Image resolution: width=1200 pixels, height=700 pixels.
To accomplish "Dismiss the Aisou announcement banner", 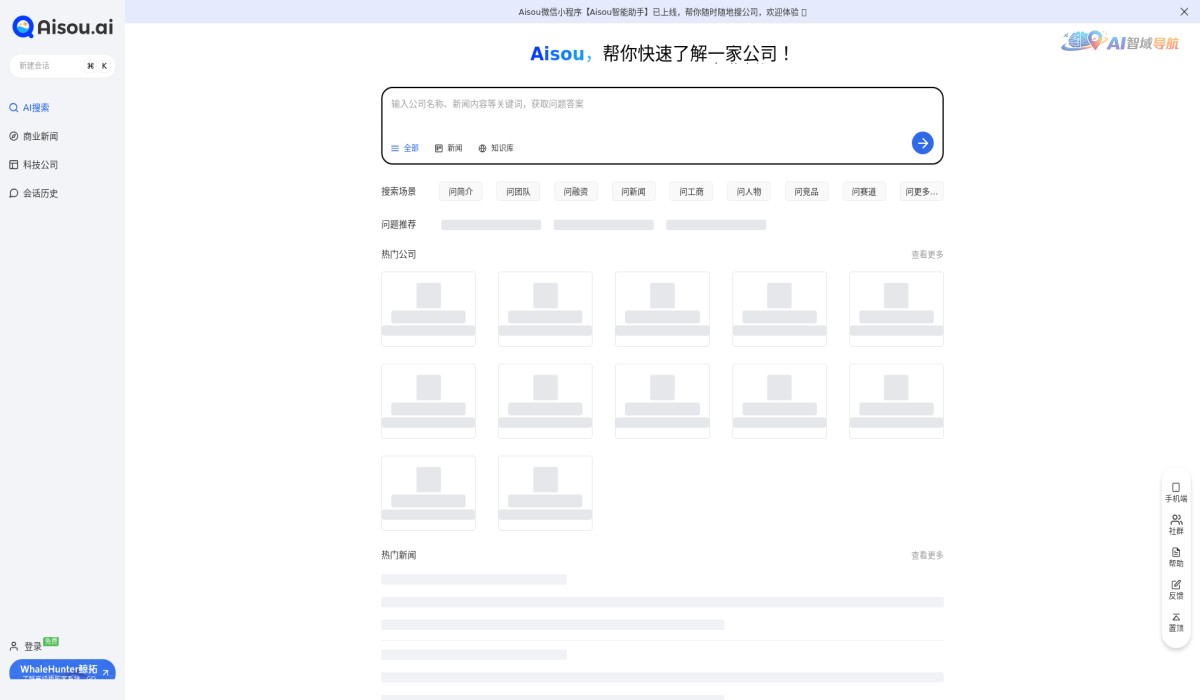I will point(1184,11).
